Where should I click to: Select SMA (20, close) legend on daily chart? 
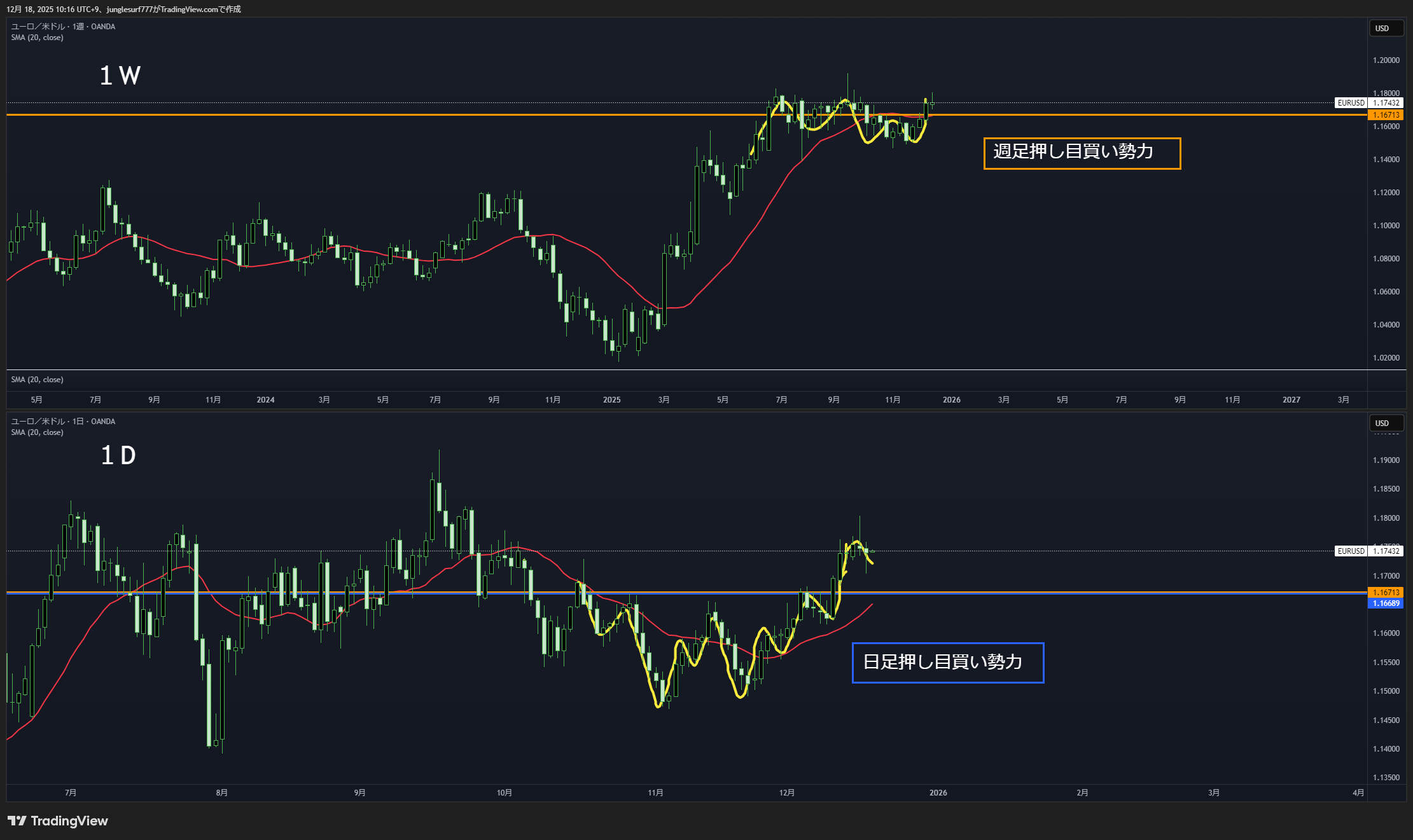tap(37, 432)
